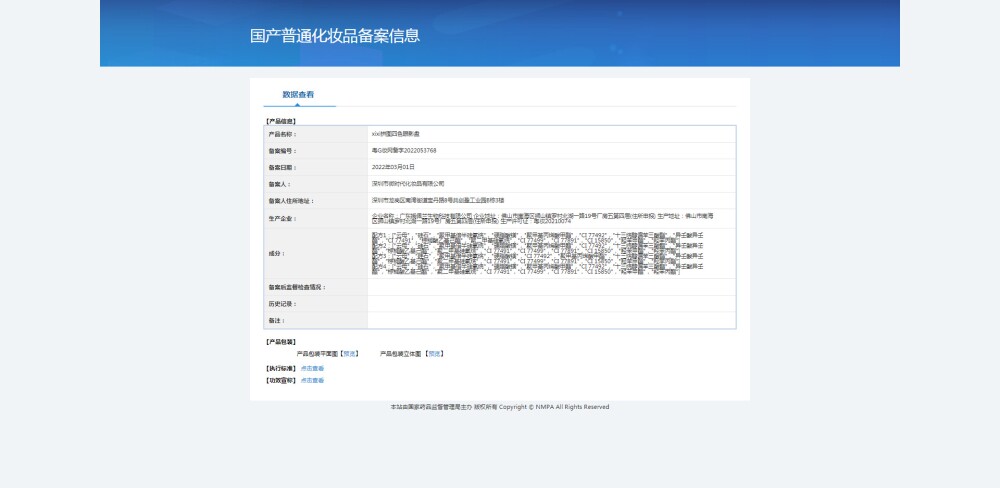Viewport: 1000px width, 488px height.
Task: Click the 【产品信息】 section header
Action: (281, 121)
